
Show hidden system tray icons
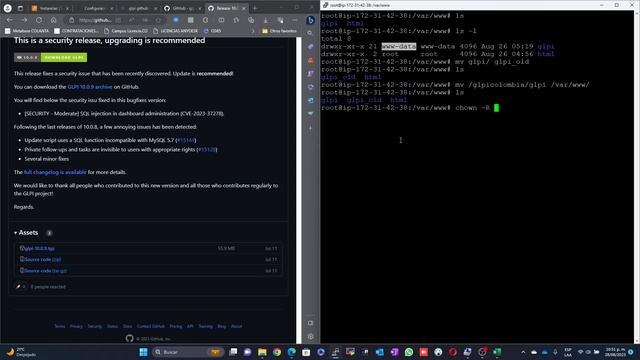pyautogui.click(x=523, y=352)
